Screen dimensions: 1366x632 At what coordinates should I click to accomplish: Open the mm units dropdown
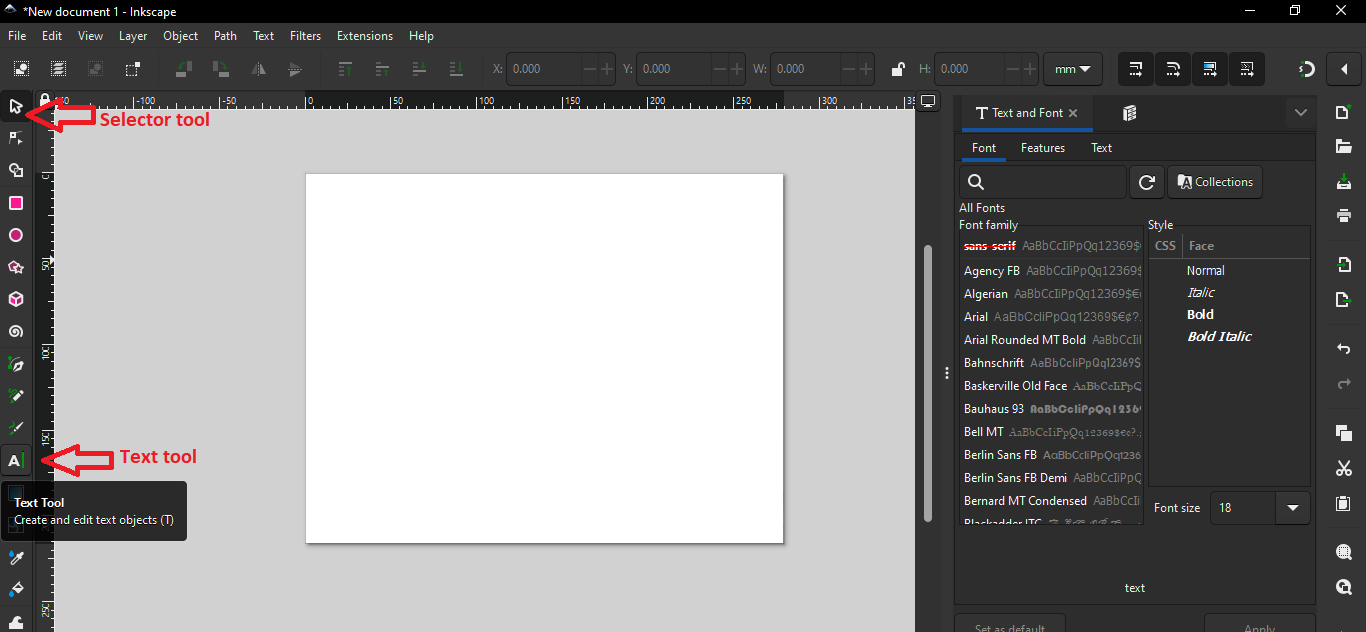click(1073, 69)
